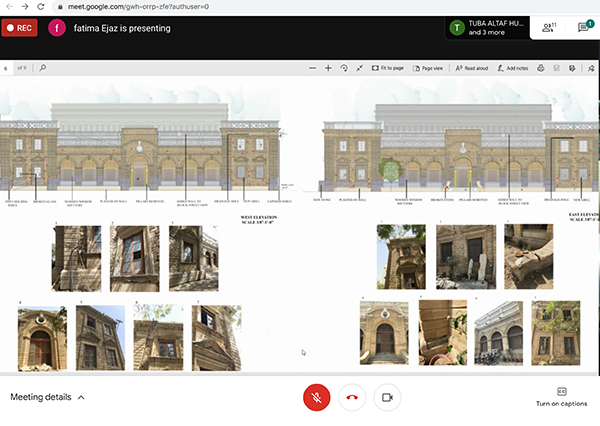Open the chat panel

582,28
